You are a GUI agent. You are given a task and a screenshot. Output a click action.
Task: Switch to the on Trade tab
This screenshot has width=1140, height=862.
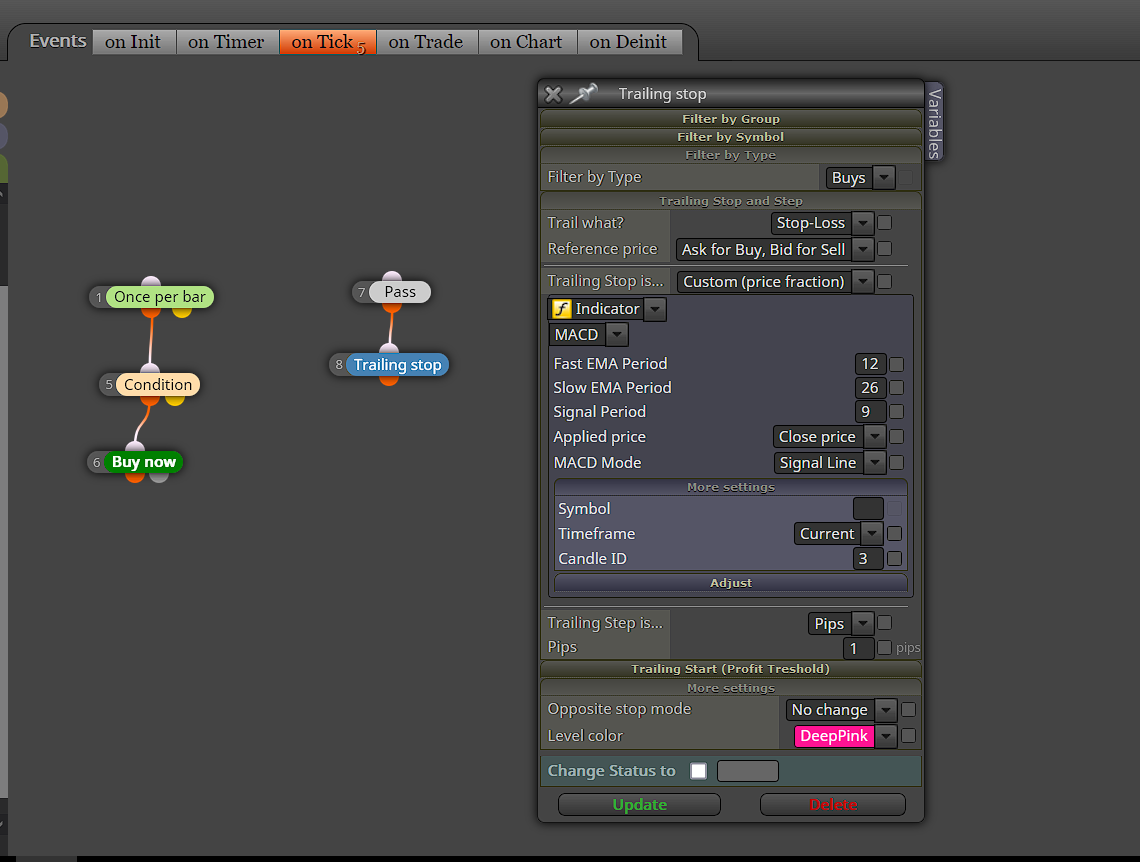(x=426, y=42)
